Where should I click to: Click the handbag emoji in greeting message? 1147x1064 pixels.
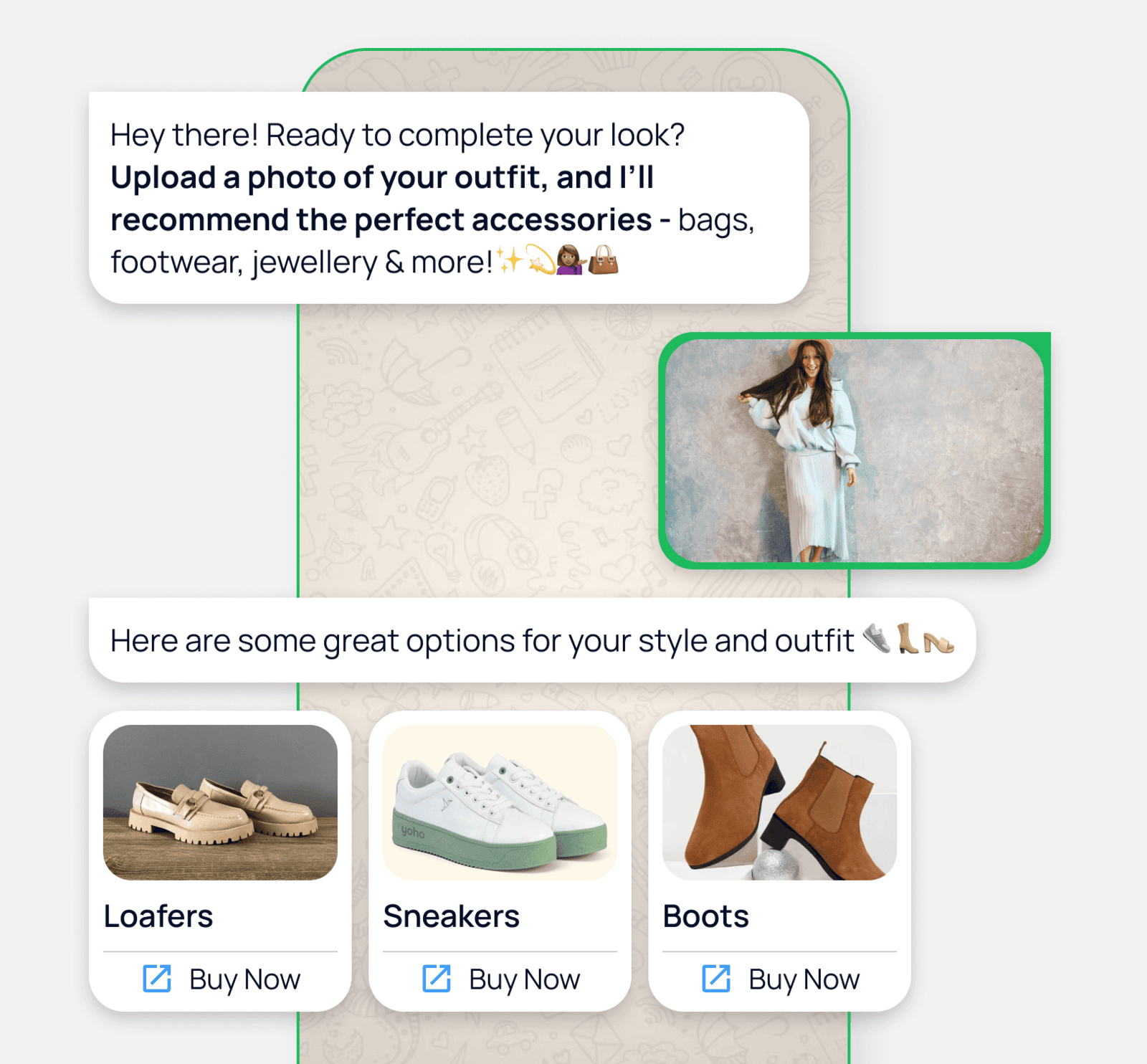coord(603,260)
